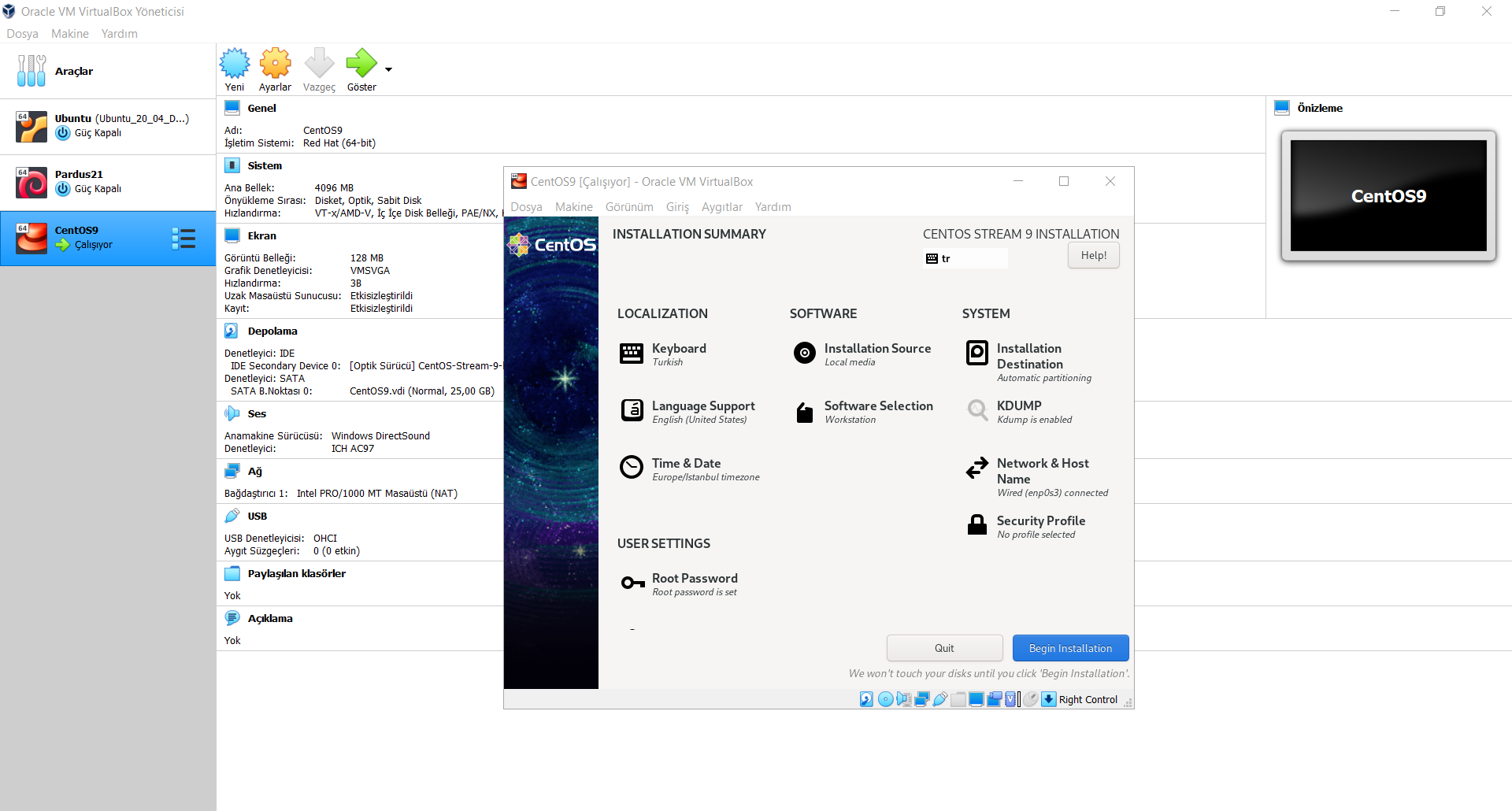The image size is (1512, 811).
Task: Open Dosya menu in VirtualBox Yöneticisi
Action: [22, 34]
